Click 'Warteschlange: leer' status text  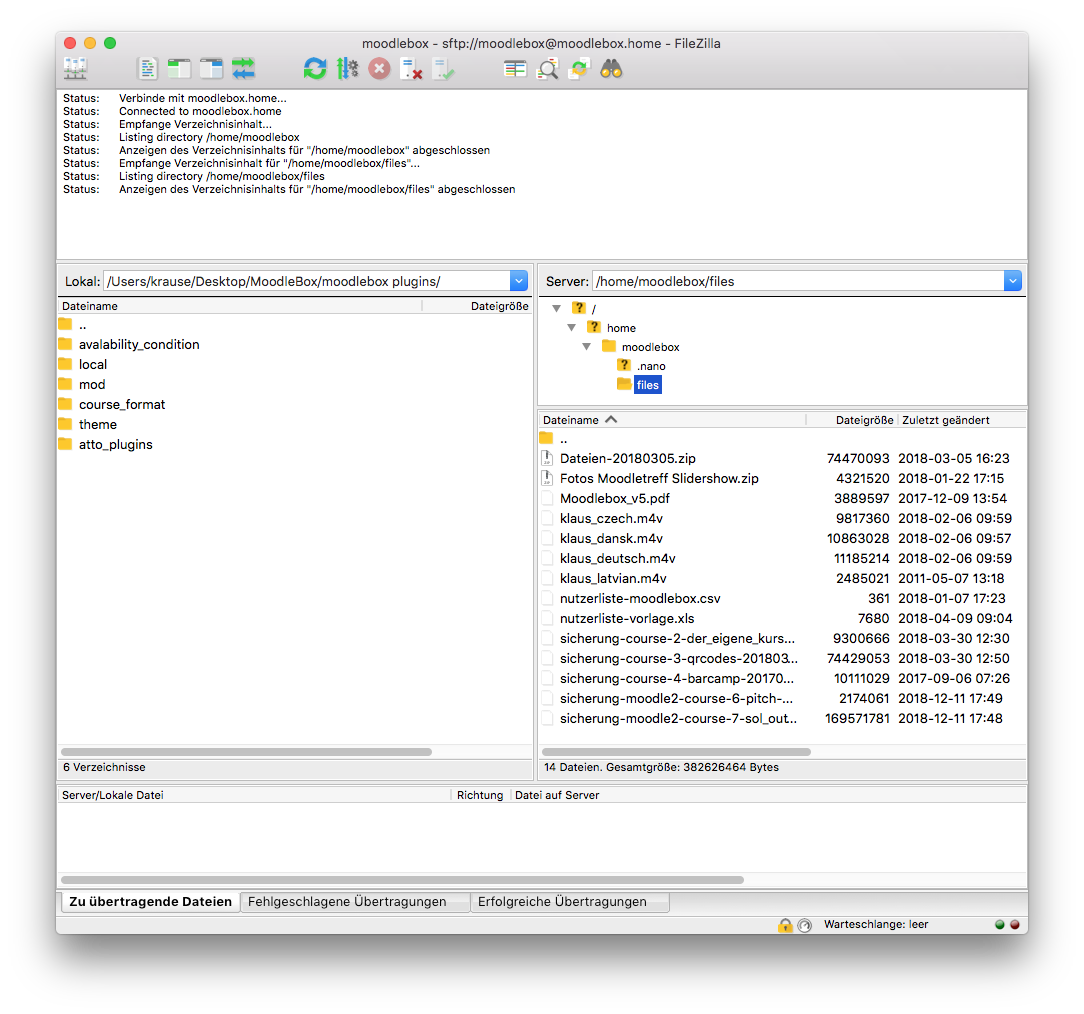pos(875,924)
